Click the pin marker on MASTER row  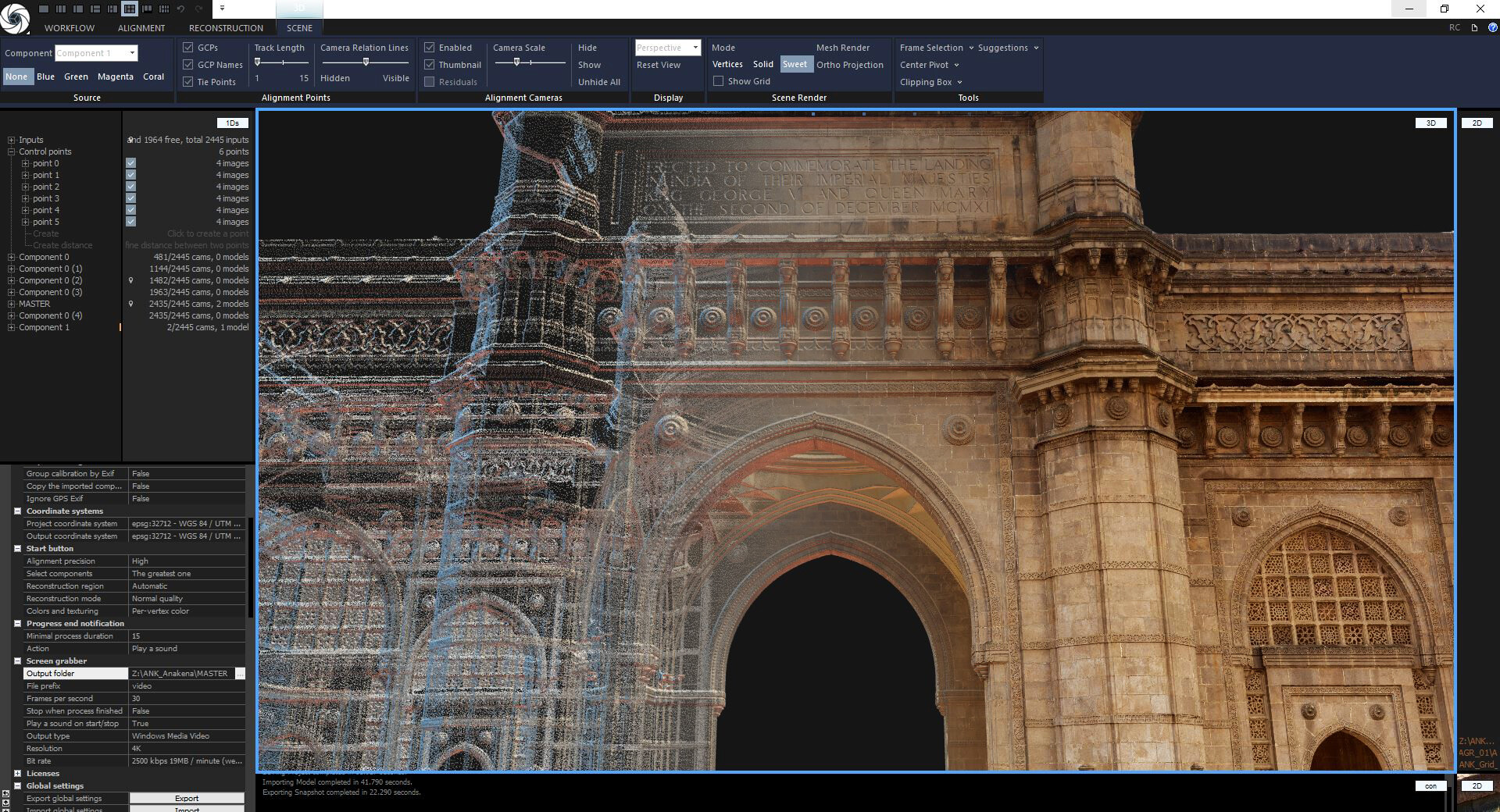coord(130,304)
